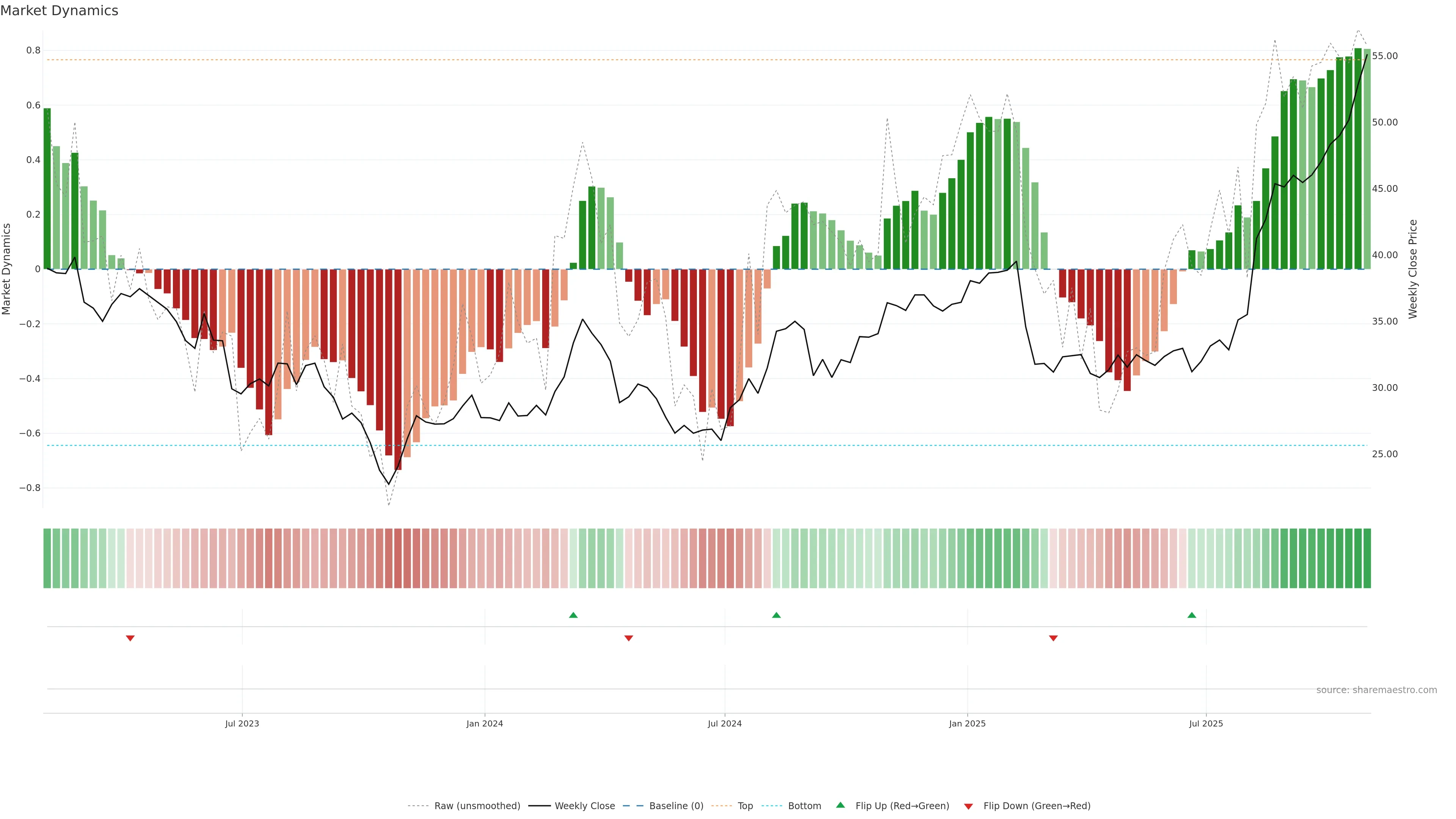The width and height of the screenshot is (1456, 819).
Task: Toggle the Weekly Close legend entry
Action: [x=584, y=806]
